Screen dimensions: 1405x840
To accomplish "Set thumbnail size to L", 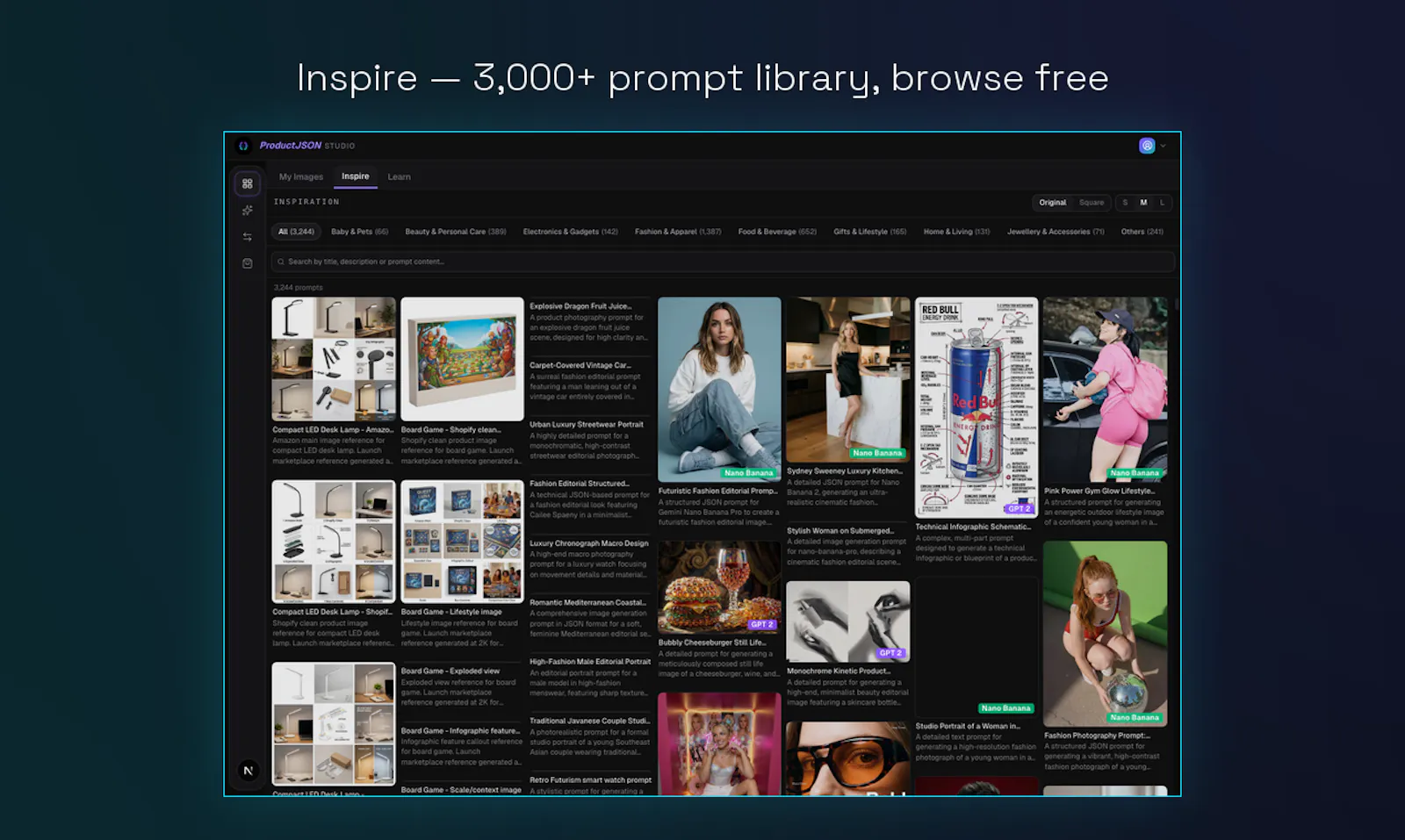I will tap(1162, 203).
